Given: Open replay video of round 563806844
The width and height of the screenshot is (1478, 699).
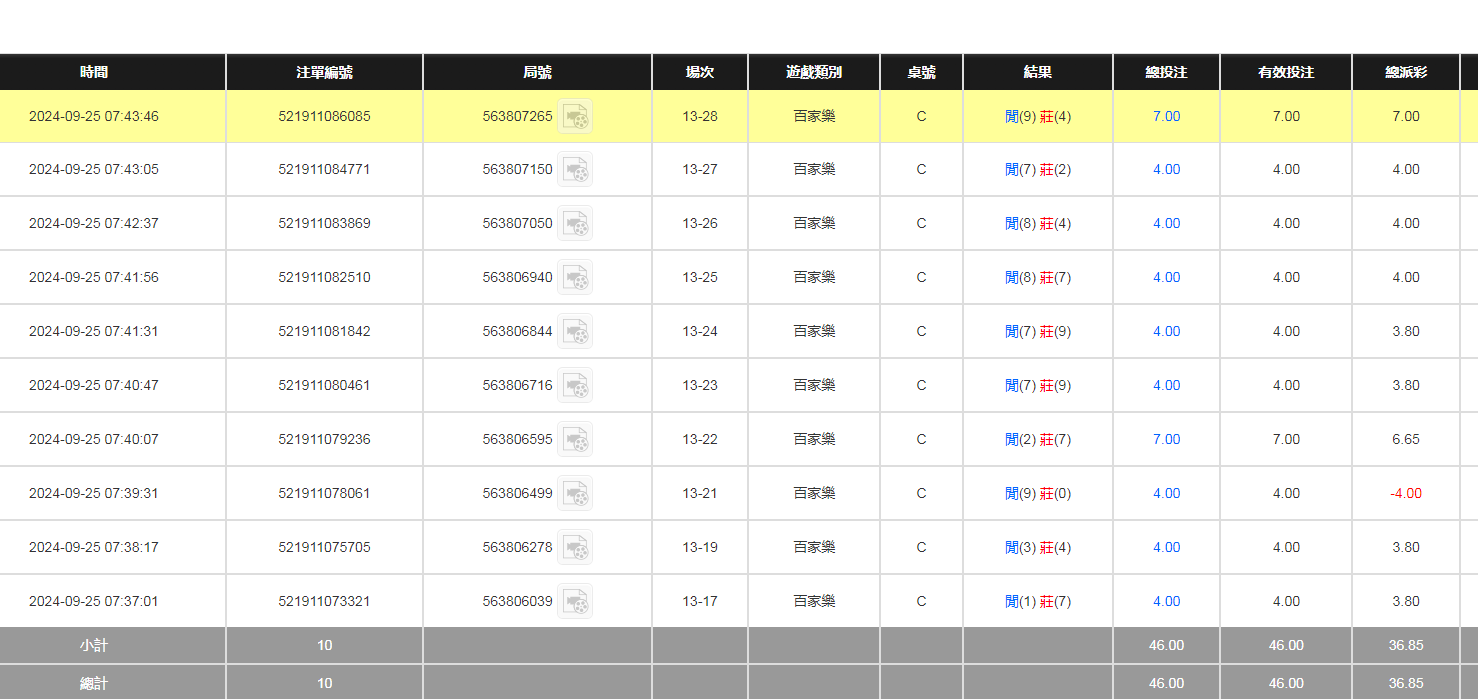Looking at the screenshot, I should [575, 332].
